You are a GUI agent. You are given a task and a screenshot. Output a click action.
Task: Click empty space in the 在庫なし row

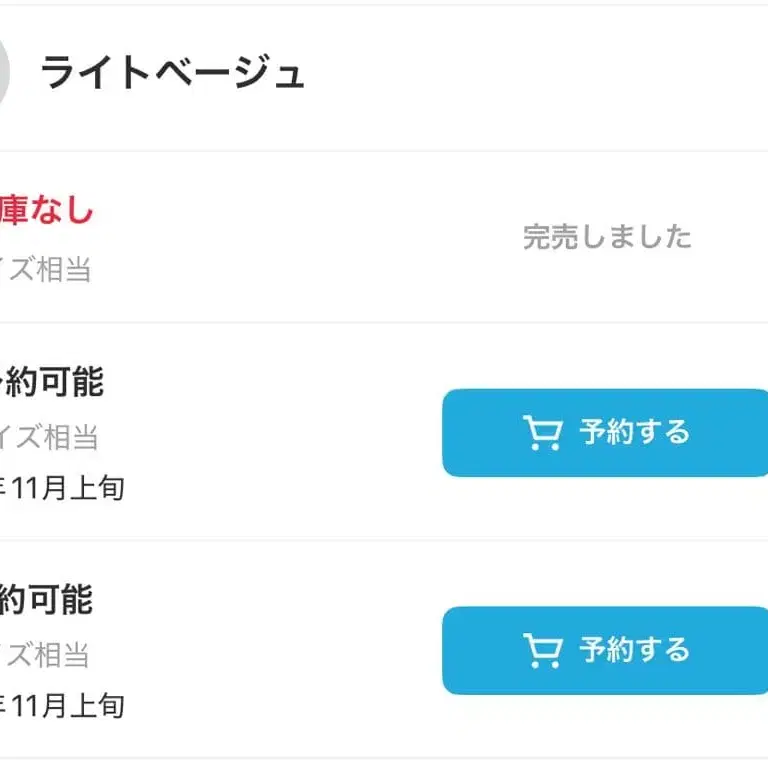click(x=300, y=238)
